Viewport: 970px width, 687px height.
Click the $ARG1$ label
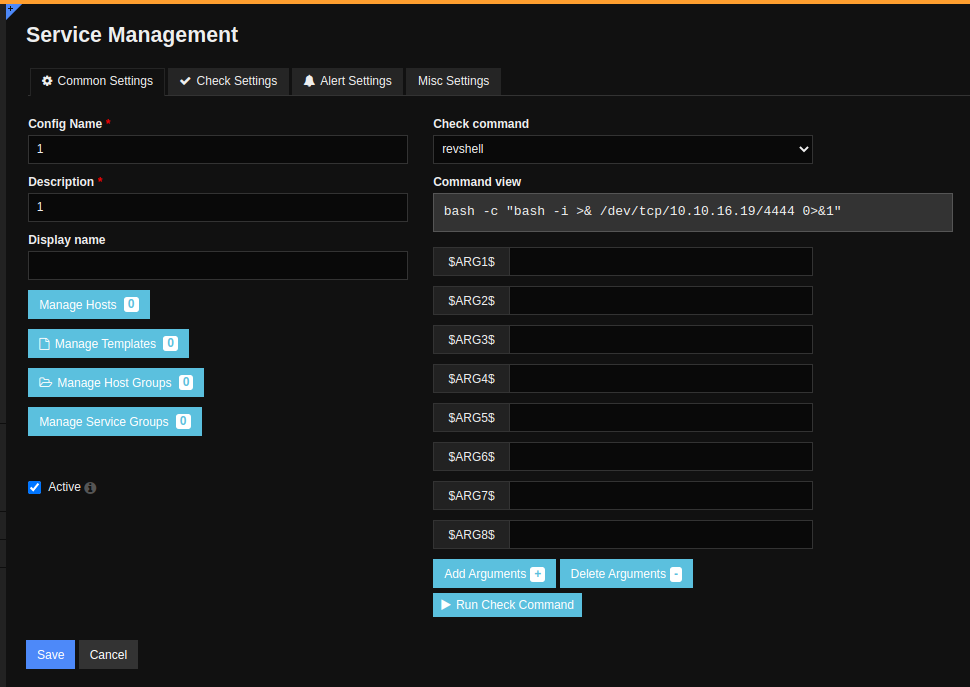click(471, 262)
